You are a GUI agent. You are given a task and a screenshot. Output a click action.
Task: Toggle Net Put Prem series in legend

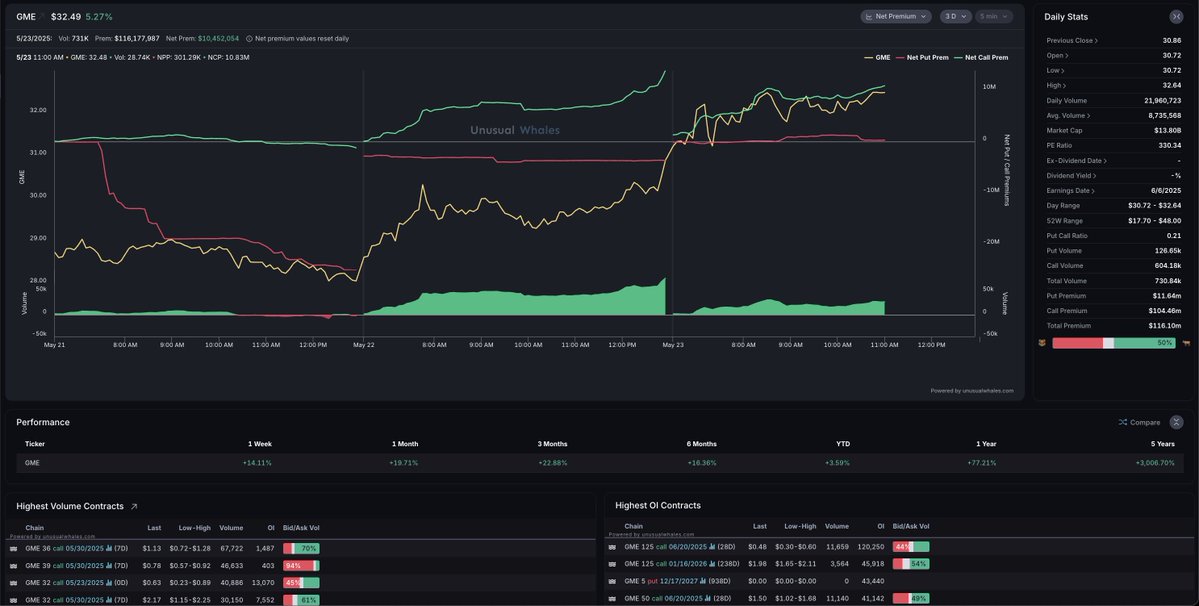pos(922,57)
